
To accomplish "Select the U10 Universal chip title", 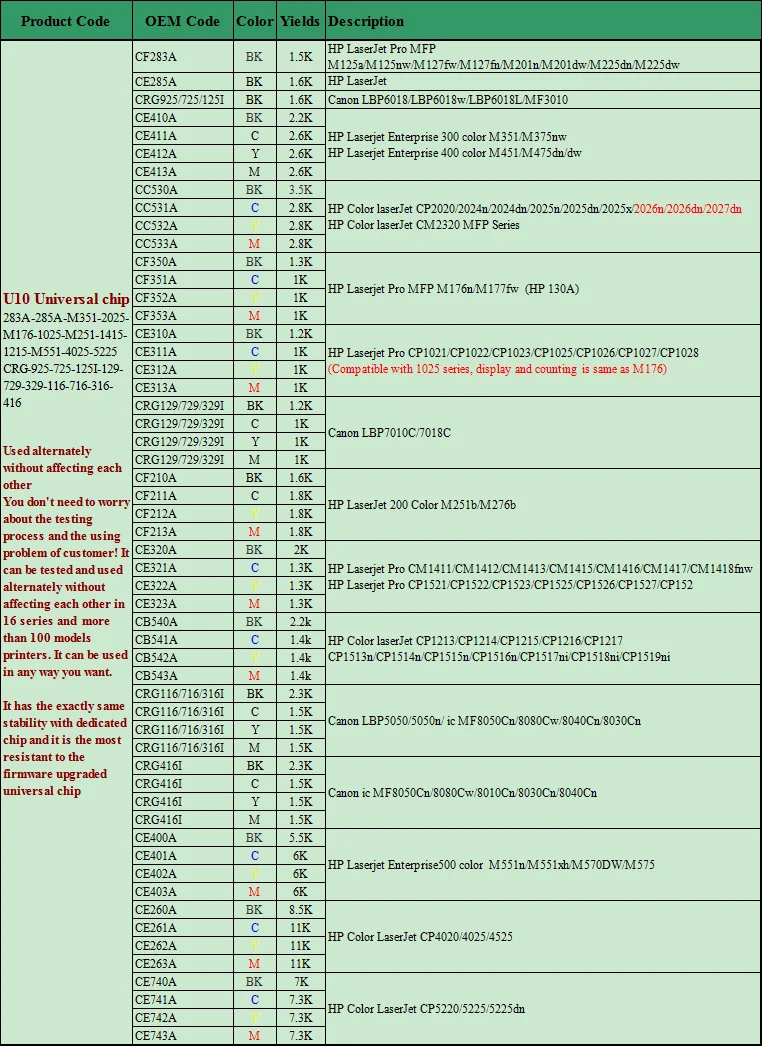I will tap(66, 299).
